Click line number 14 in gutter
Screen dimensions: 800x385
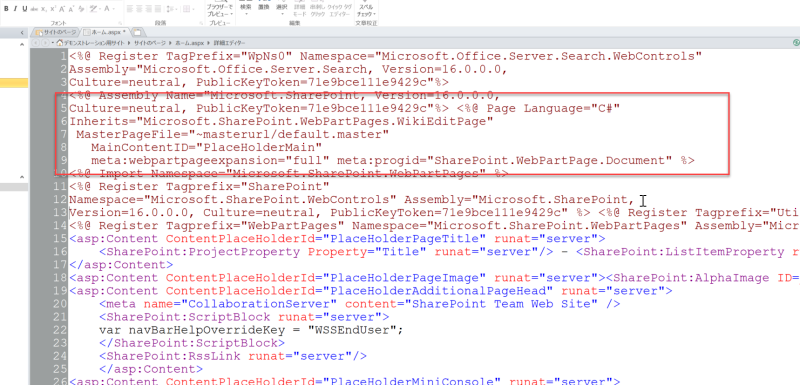(x=61, y=226)
